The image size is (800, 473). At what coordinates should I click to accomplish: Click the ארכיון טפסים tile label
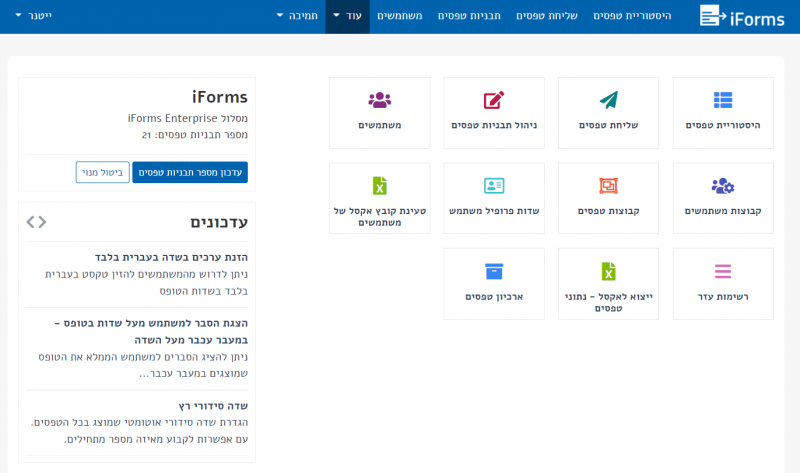pyautogui.click(x=494, y=296)
